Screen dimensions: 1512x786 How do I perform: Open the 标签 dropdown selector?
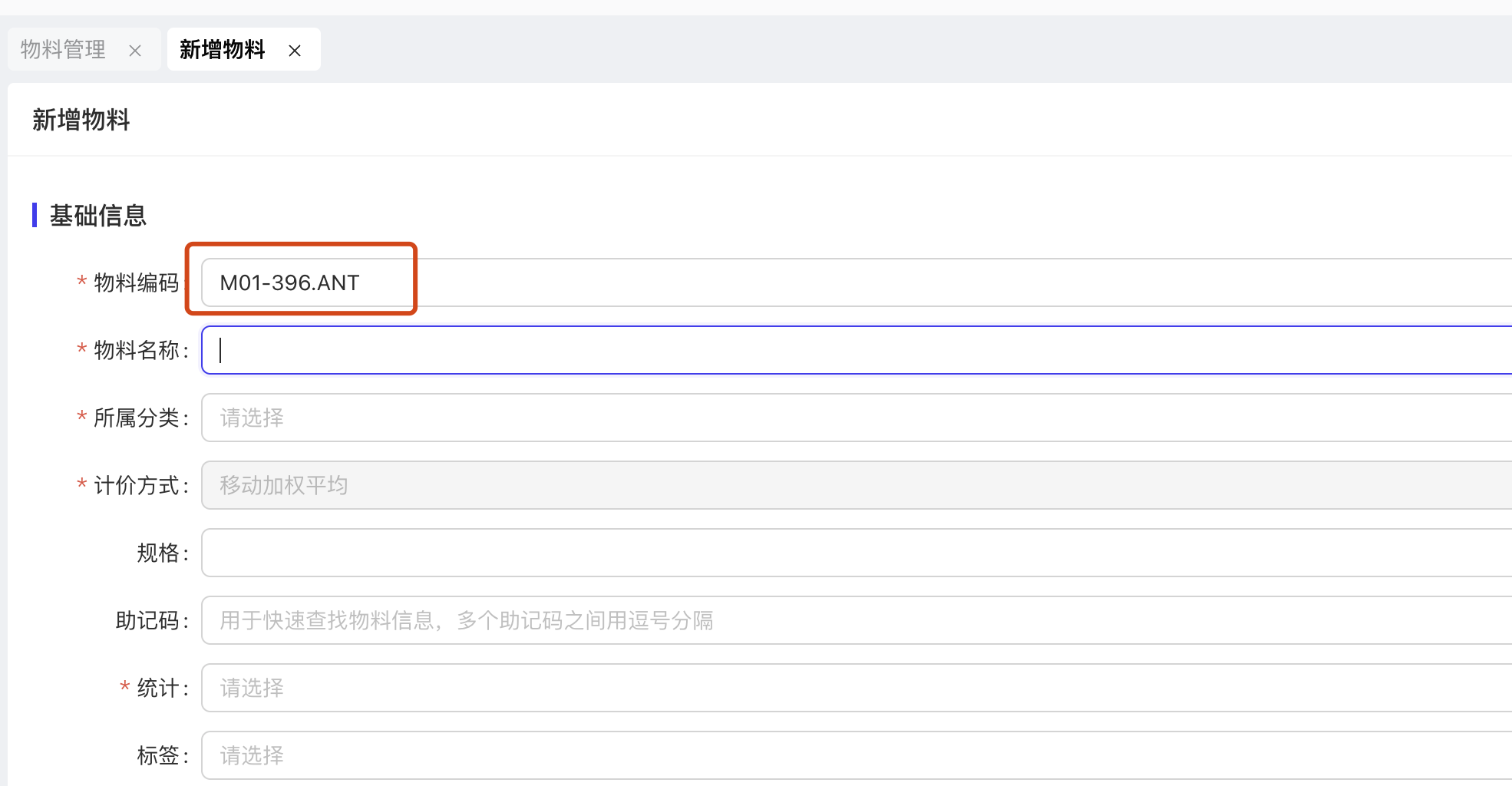[x=844, y=755]
